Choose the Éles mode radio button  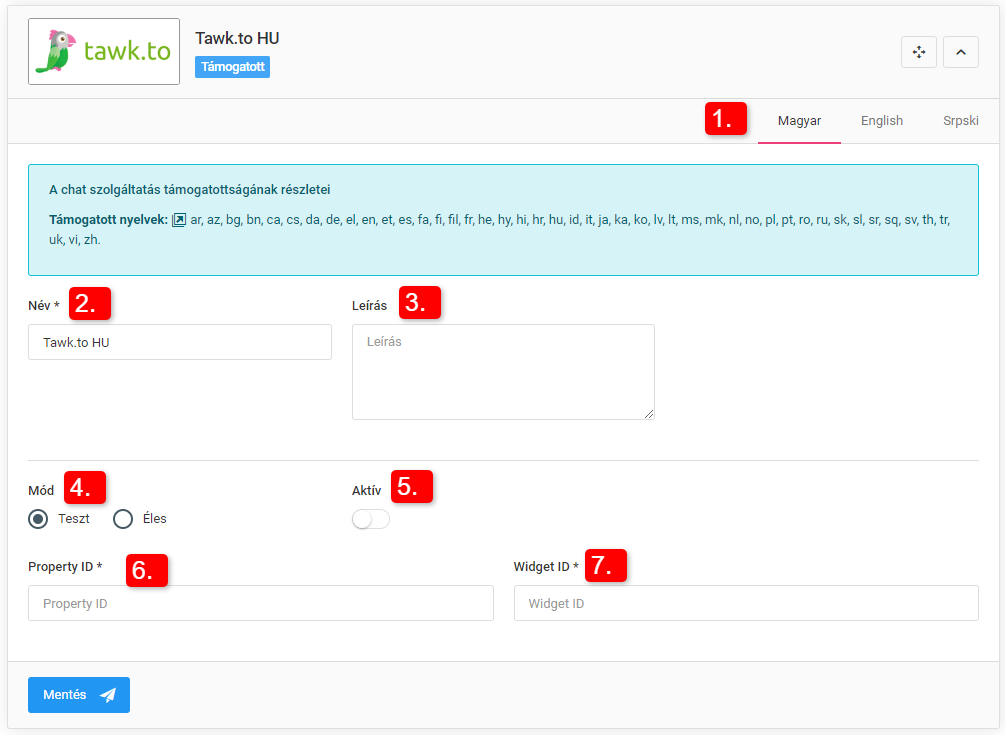pos(123,519)
